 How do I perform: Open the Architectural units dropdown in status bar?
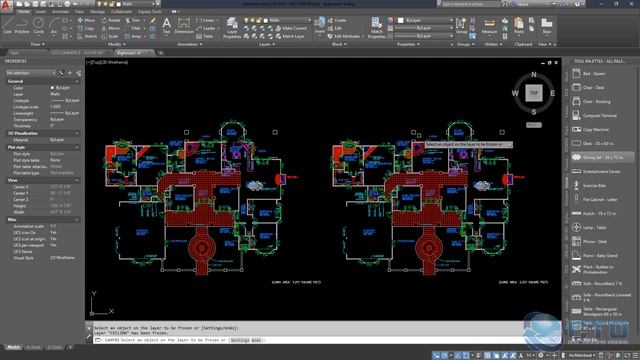(582, 356)
